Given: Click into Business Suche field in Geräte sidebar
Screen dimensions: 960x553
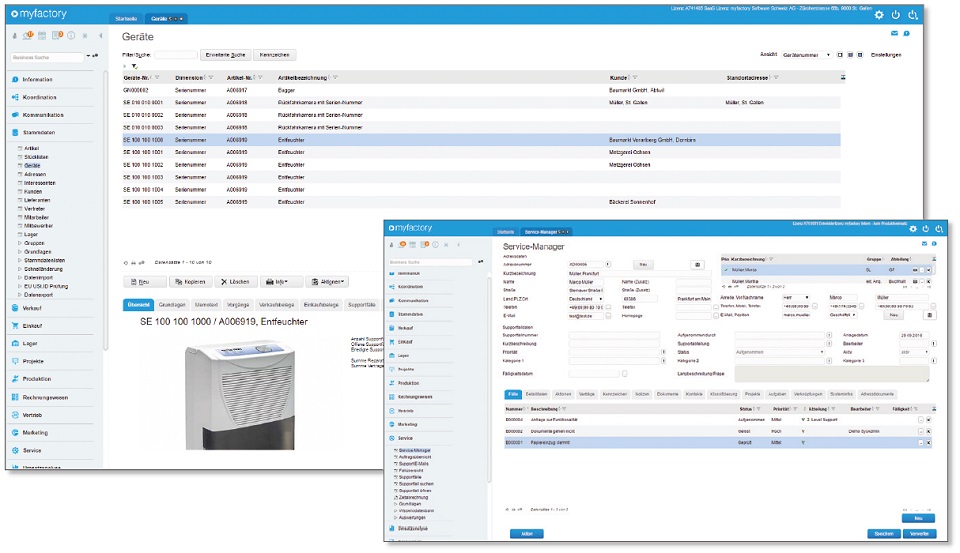Looking at the screenshot, I should click(47, 57).
